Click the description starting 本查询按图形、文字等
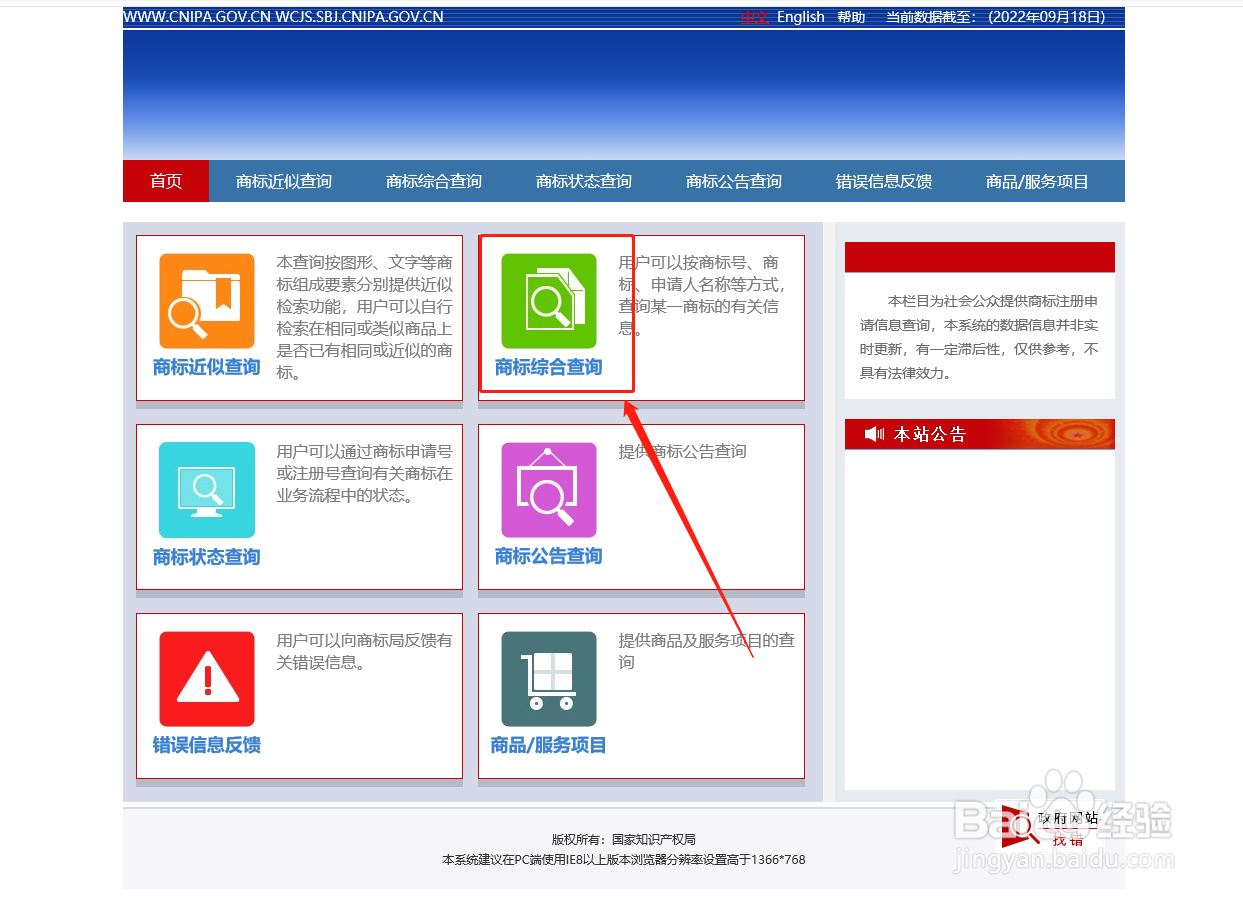This screenshot has width=1243, height=902. coord(365,318)
